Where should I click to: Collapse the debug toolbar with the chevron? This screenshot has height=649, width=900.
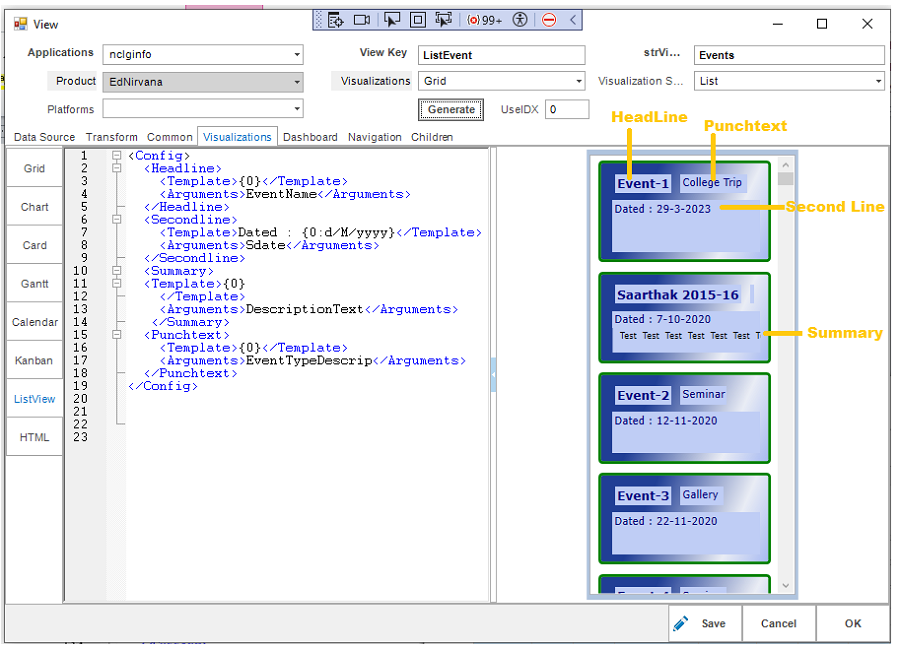click(573, 20)
